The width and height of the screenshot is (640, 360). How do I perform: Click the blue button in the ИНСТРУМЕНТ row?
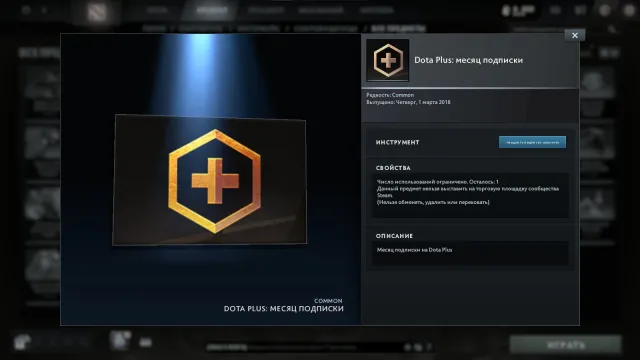click(532, 142)
